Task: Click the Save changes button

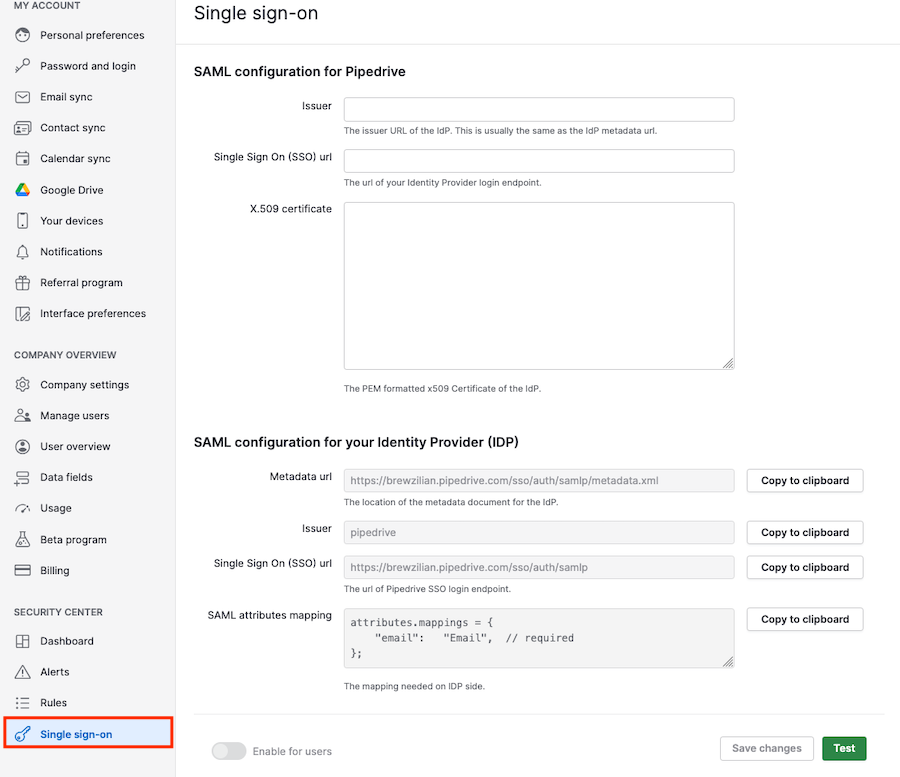Action: click(x=766, y=748)
